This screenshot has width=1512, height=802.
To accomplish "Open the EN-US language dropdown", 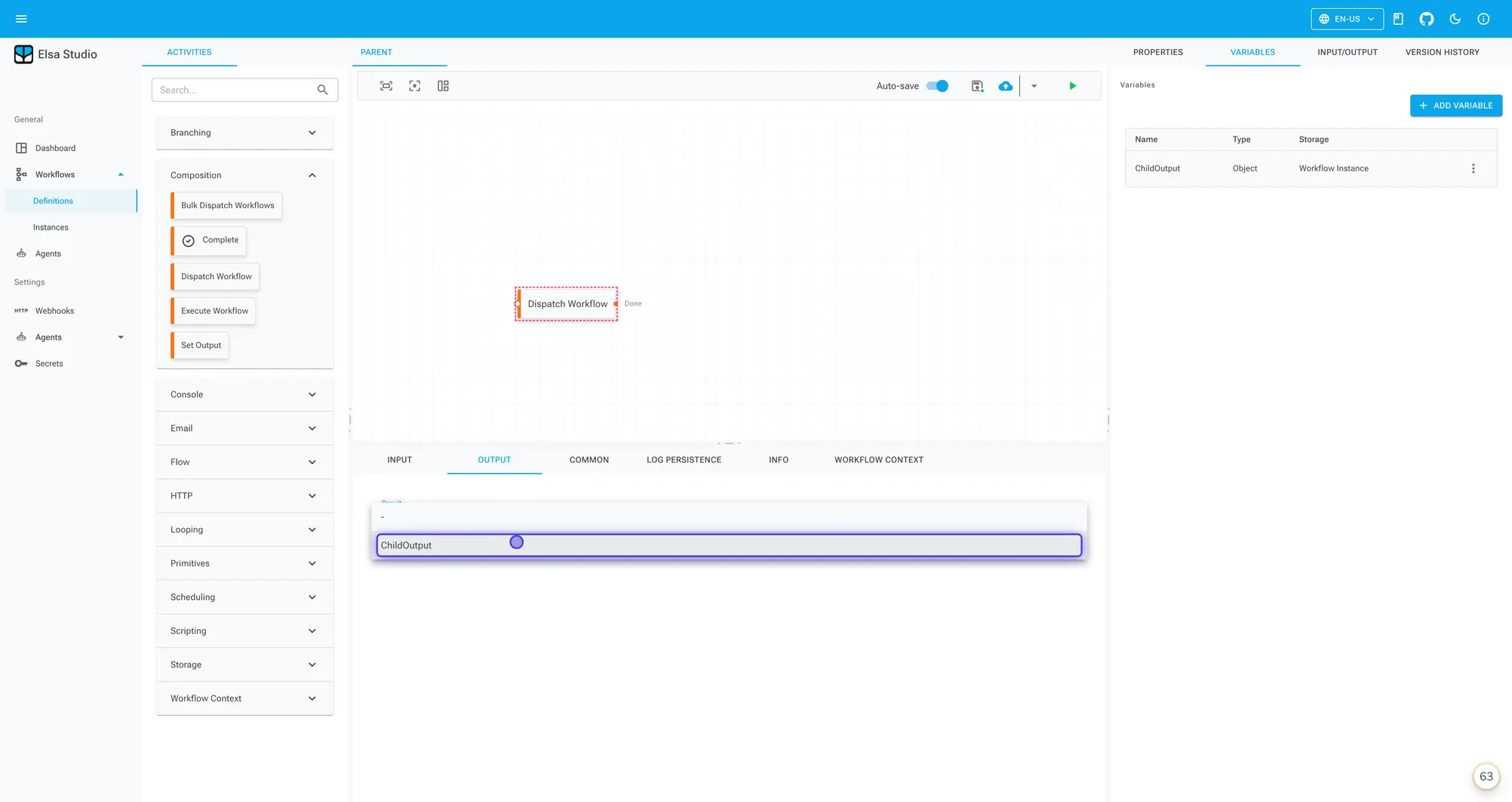I will coord(1347,19).
